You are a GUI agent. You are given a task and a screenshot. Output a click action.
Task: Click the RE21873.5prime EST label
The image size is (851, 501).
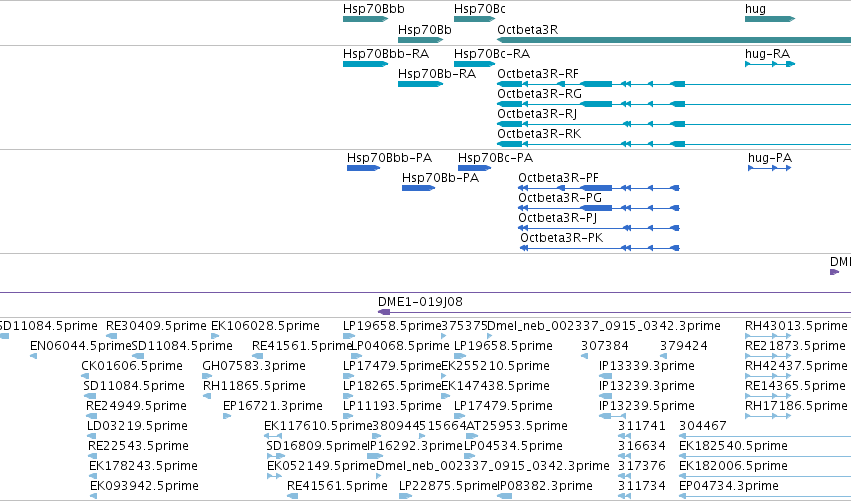pyautogui.click(x=795, y=346)
